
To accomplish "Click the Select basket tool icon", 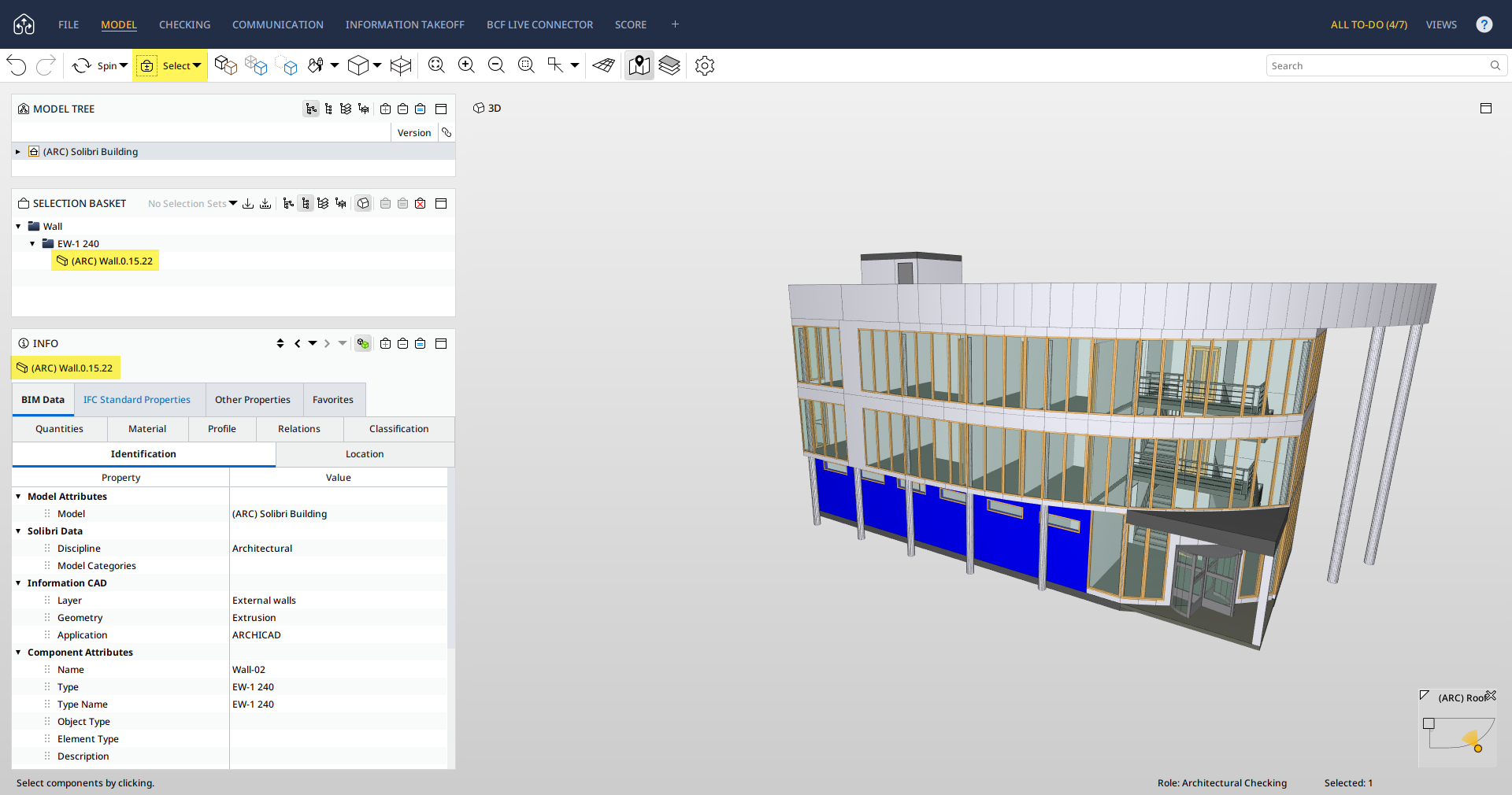I will click(147, 66).
